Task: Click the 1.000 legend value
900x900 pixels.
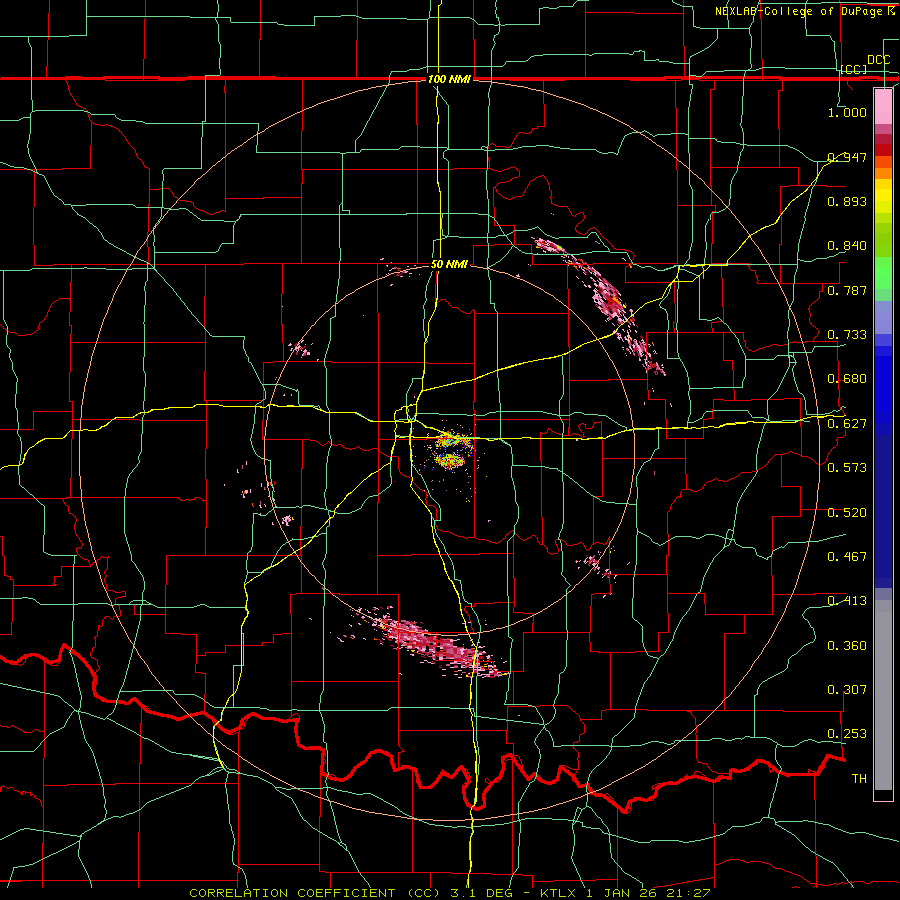Action: tap(847, 112)
